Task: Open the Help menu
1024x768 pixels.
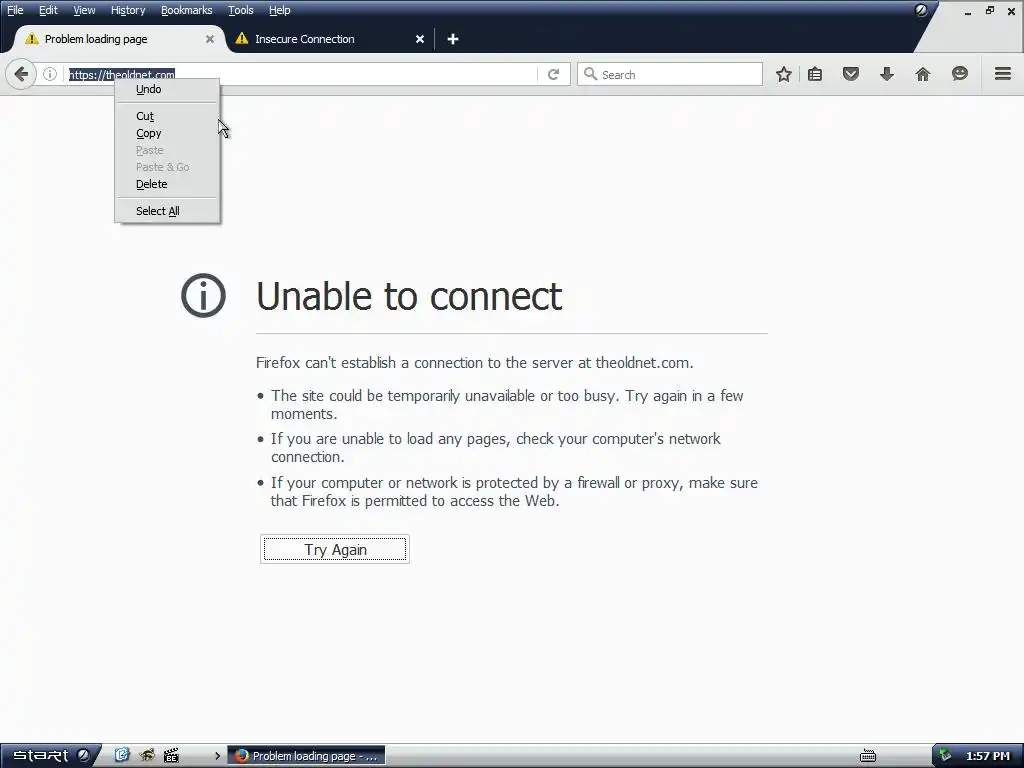Action: 280,10
